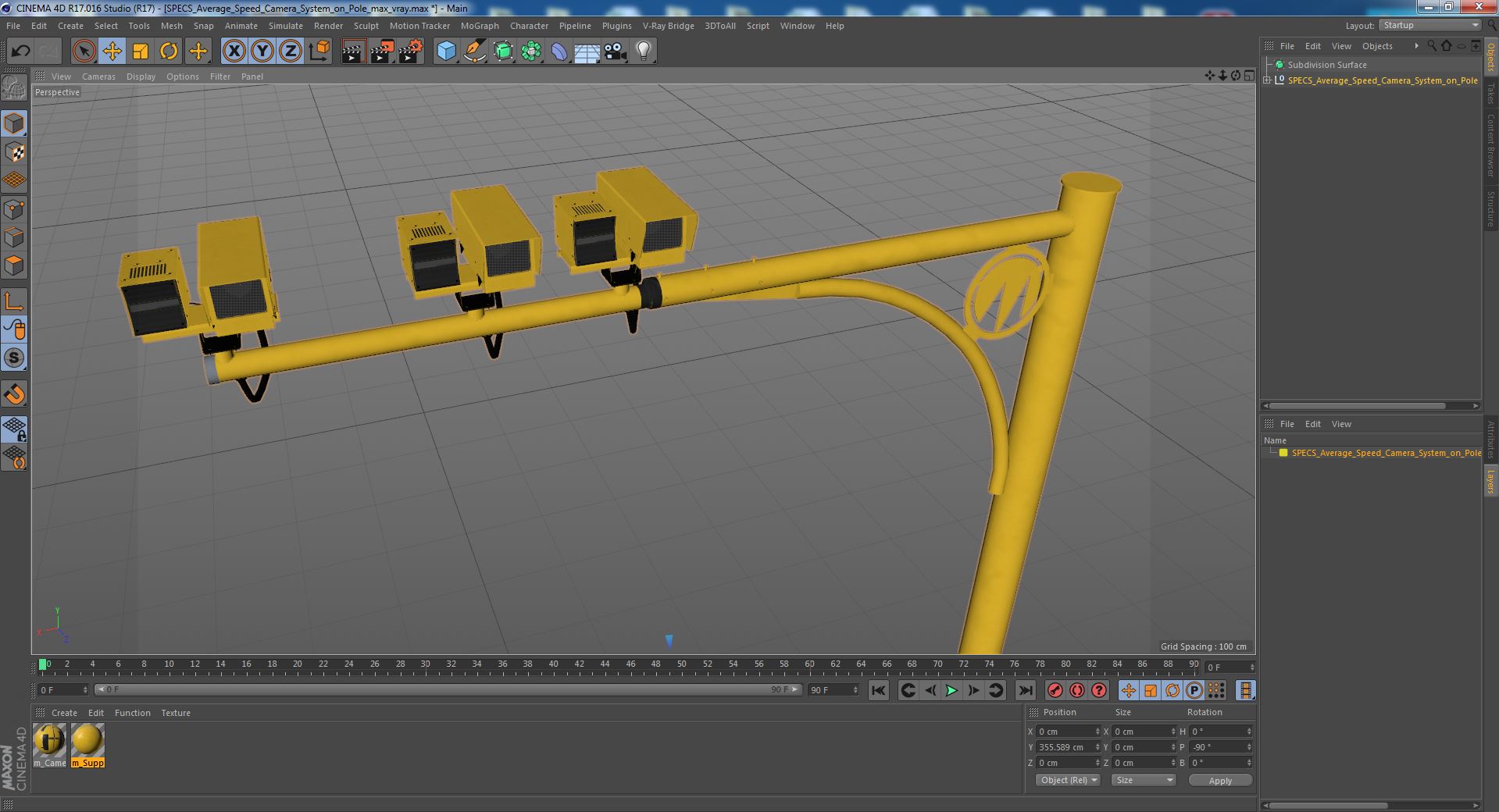Image resolution: width=1499 pixels, height=812 pixels.
Task: Toggle position keyframe recording
Action: (1128, 690)
